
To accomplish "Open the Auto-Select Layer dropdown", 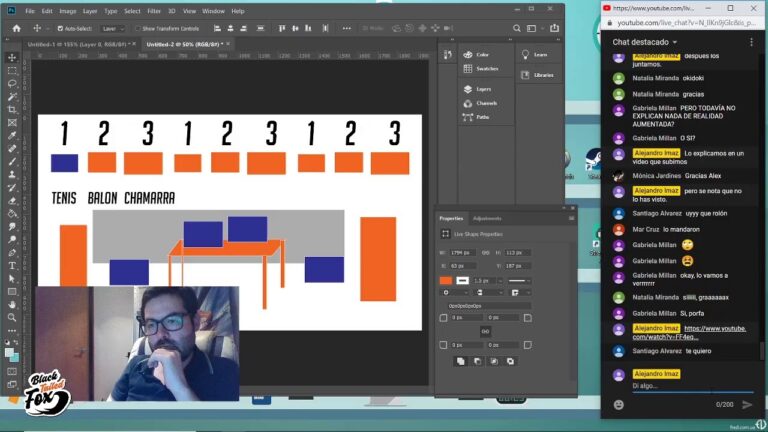I will [113, 28].
